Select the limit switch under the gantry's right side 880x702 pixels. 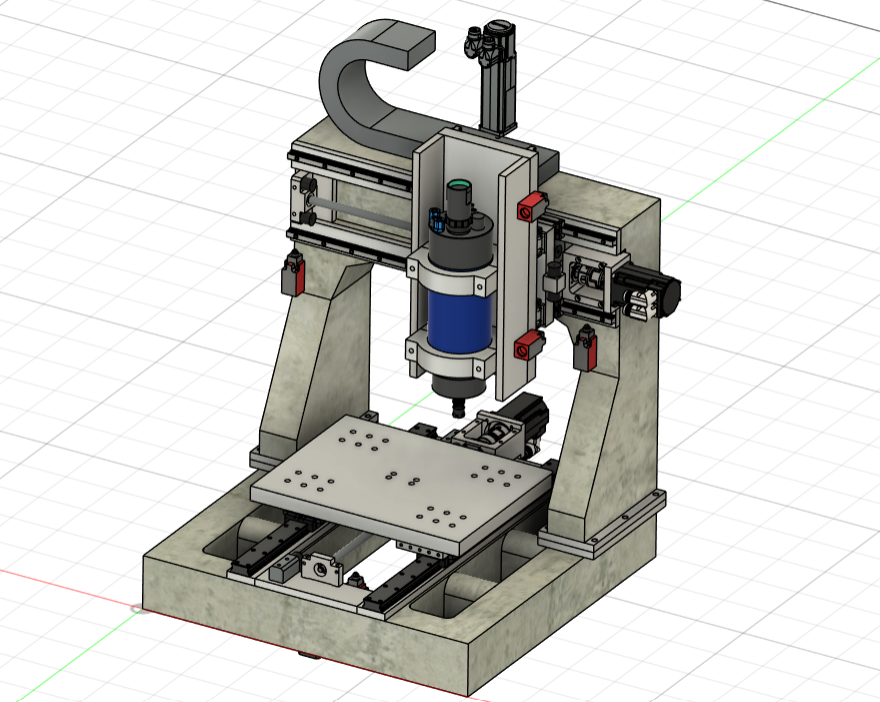(585, 348)
